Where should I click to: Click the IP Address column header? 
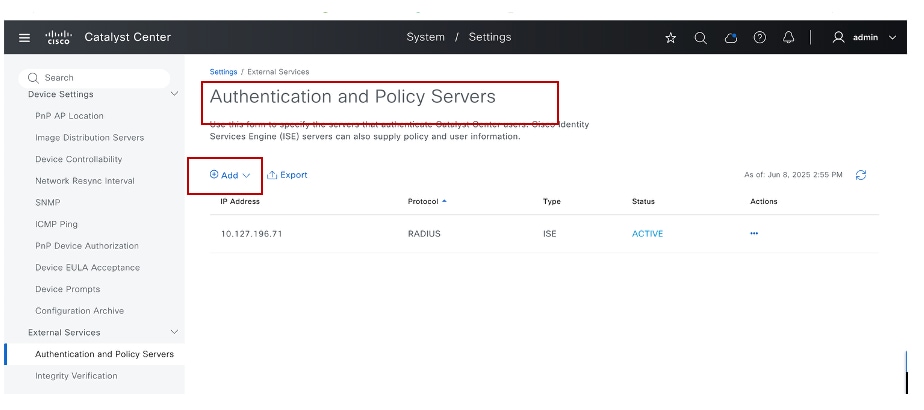[x=240, y=201]
